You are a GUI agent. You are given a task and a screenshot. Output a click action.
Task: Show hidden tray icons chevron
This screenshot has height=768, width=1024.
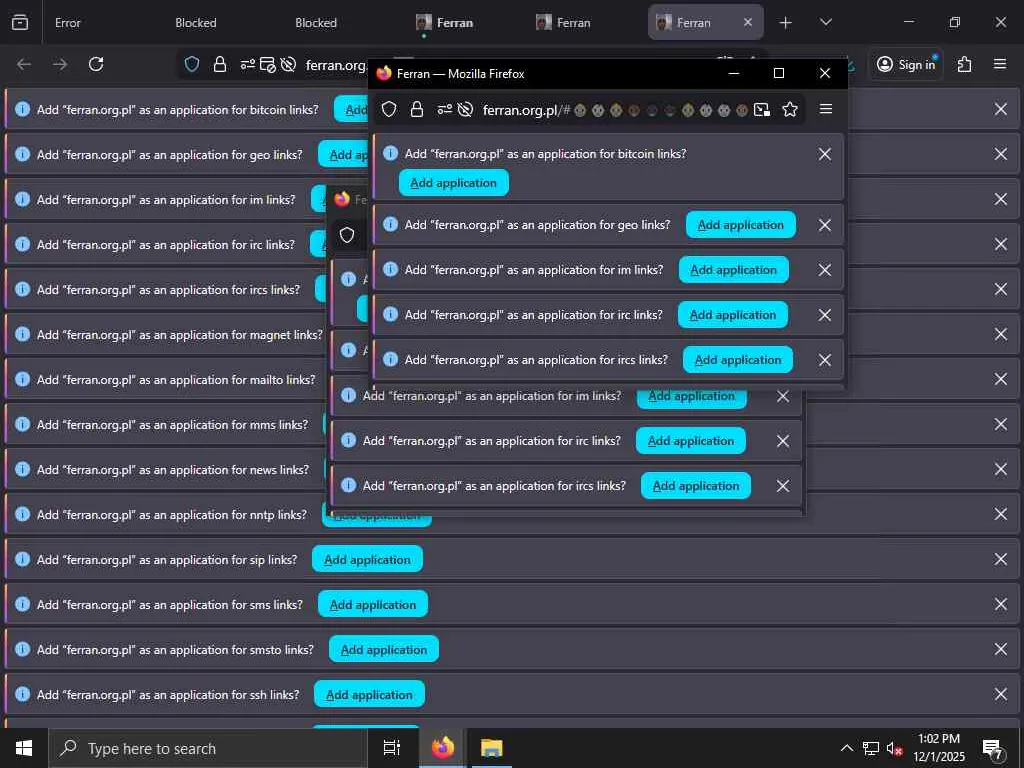[846, 748]
